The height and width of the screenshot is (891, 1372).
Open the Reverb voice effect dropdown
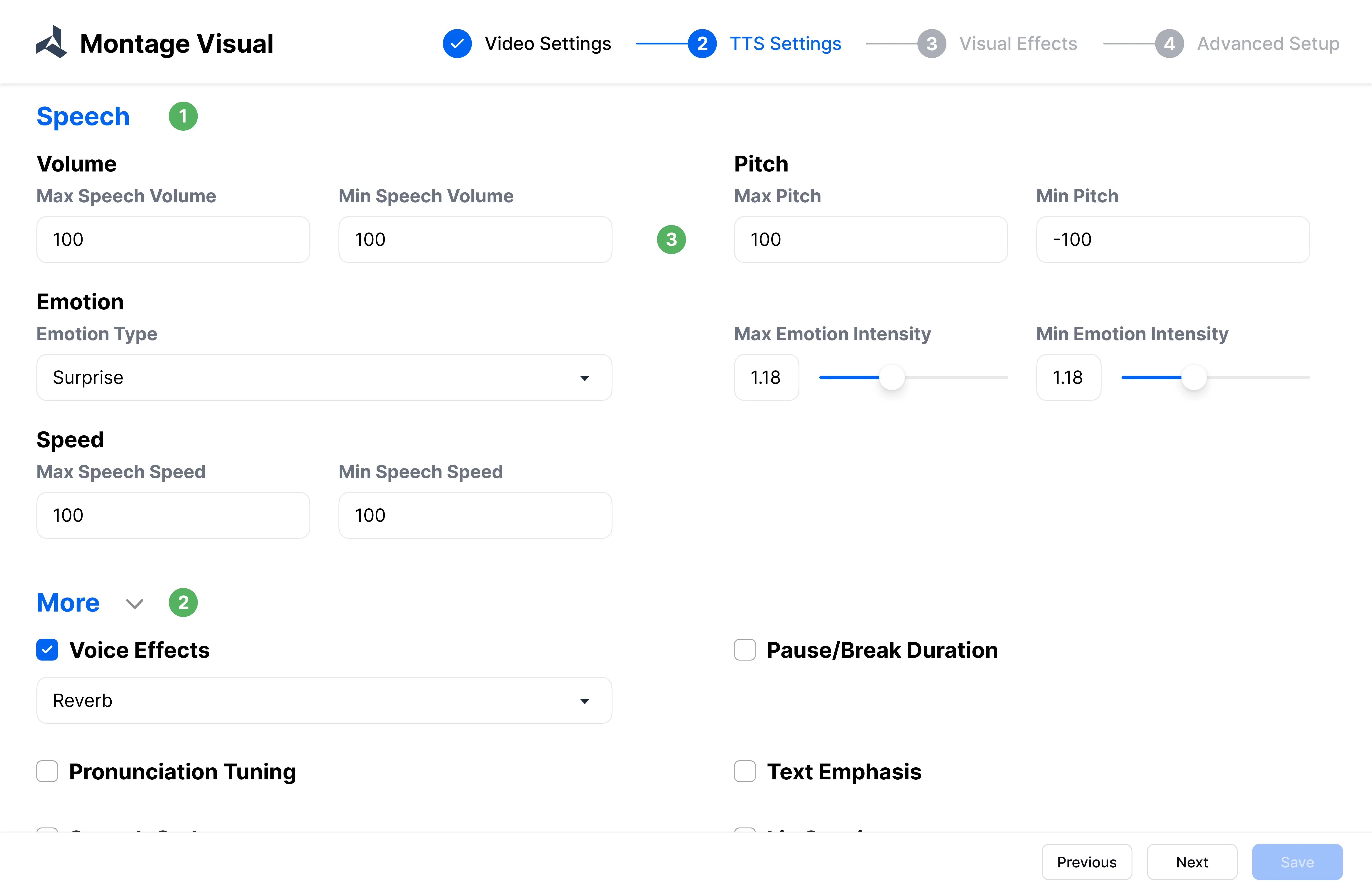[x=324, y=700]
